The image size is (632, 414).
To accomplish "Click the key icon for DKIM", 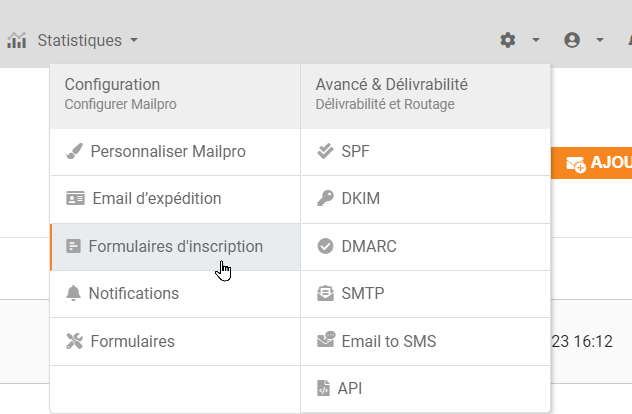I will click(x=325, y=198).
